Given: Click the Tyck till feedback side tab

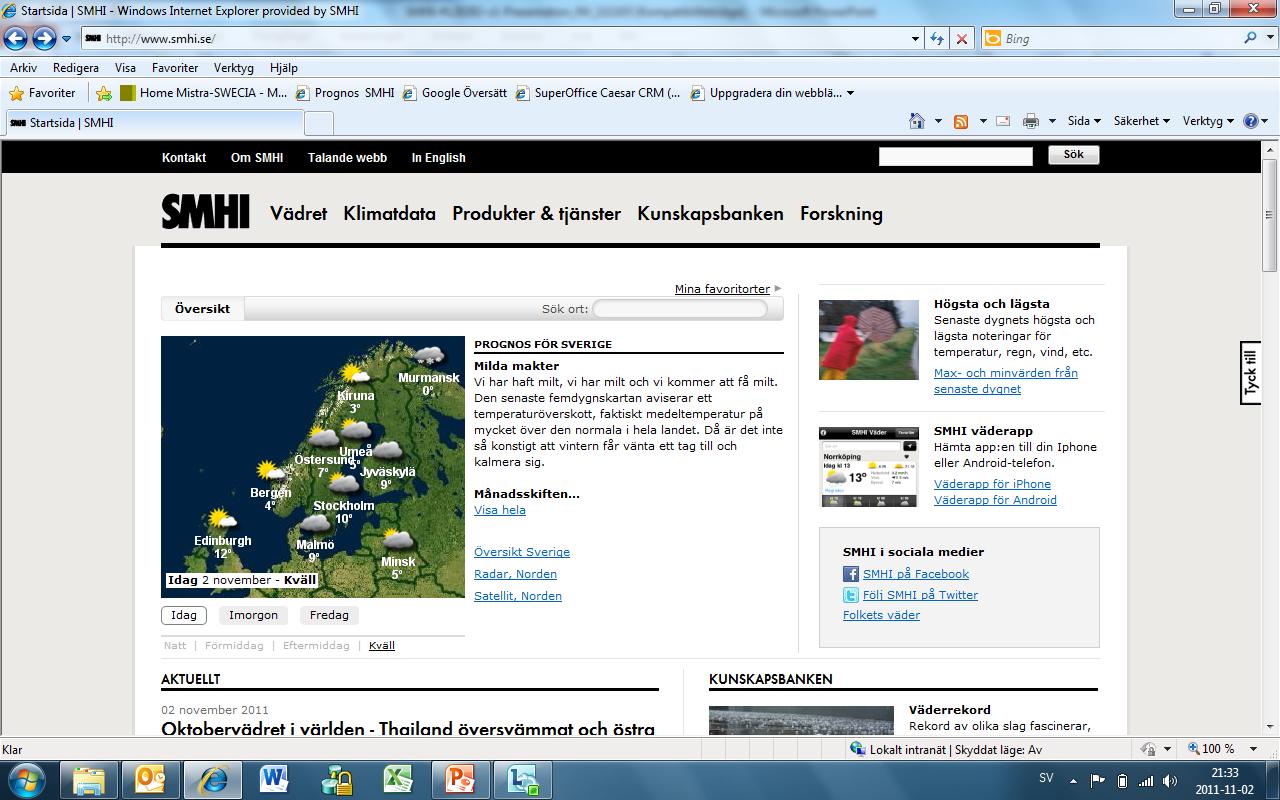Looking at the screenshot, I should [1251, 373].
